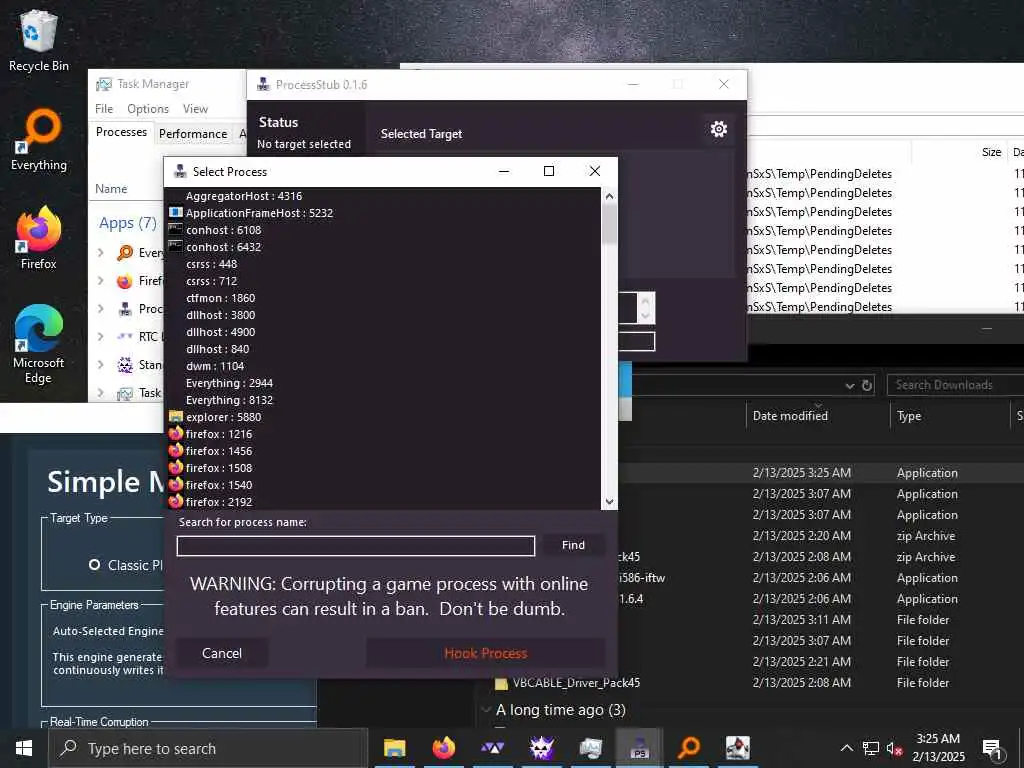Click the Search Downloads box

[955, 385]
